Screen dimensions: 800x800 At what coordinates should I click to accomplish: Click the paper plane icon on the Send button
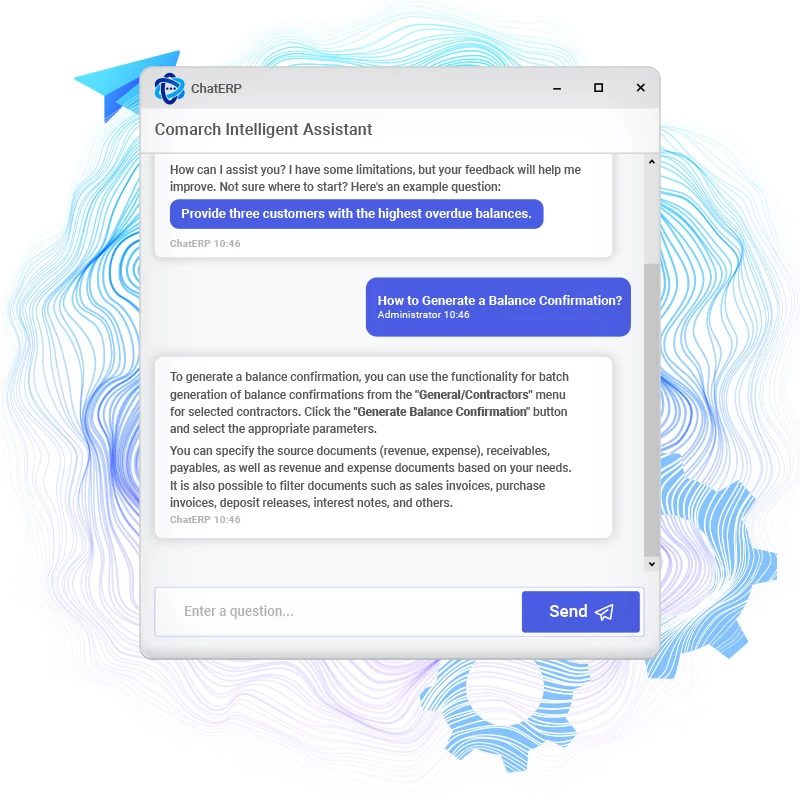point(605,612)
